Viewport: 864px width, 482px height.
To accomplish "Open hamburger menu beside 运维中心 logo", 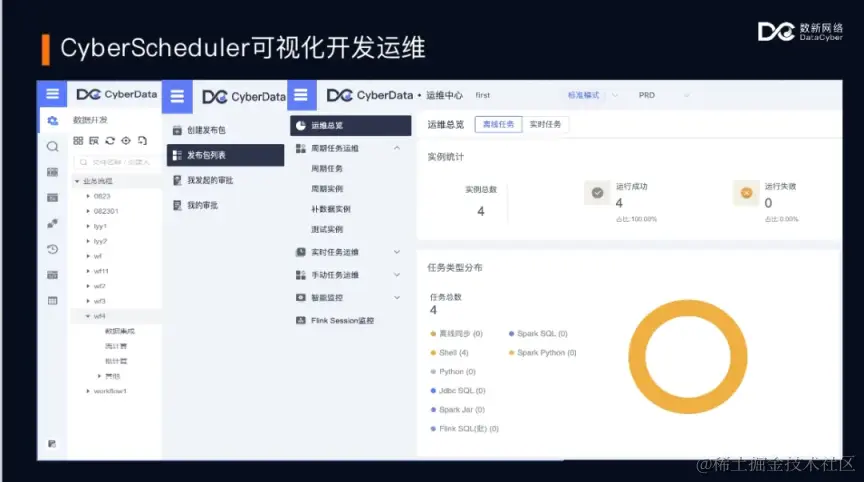I will point(301,95).
